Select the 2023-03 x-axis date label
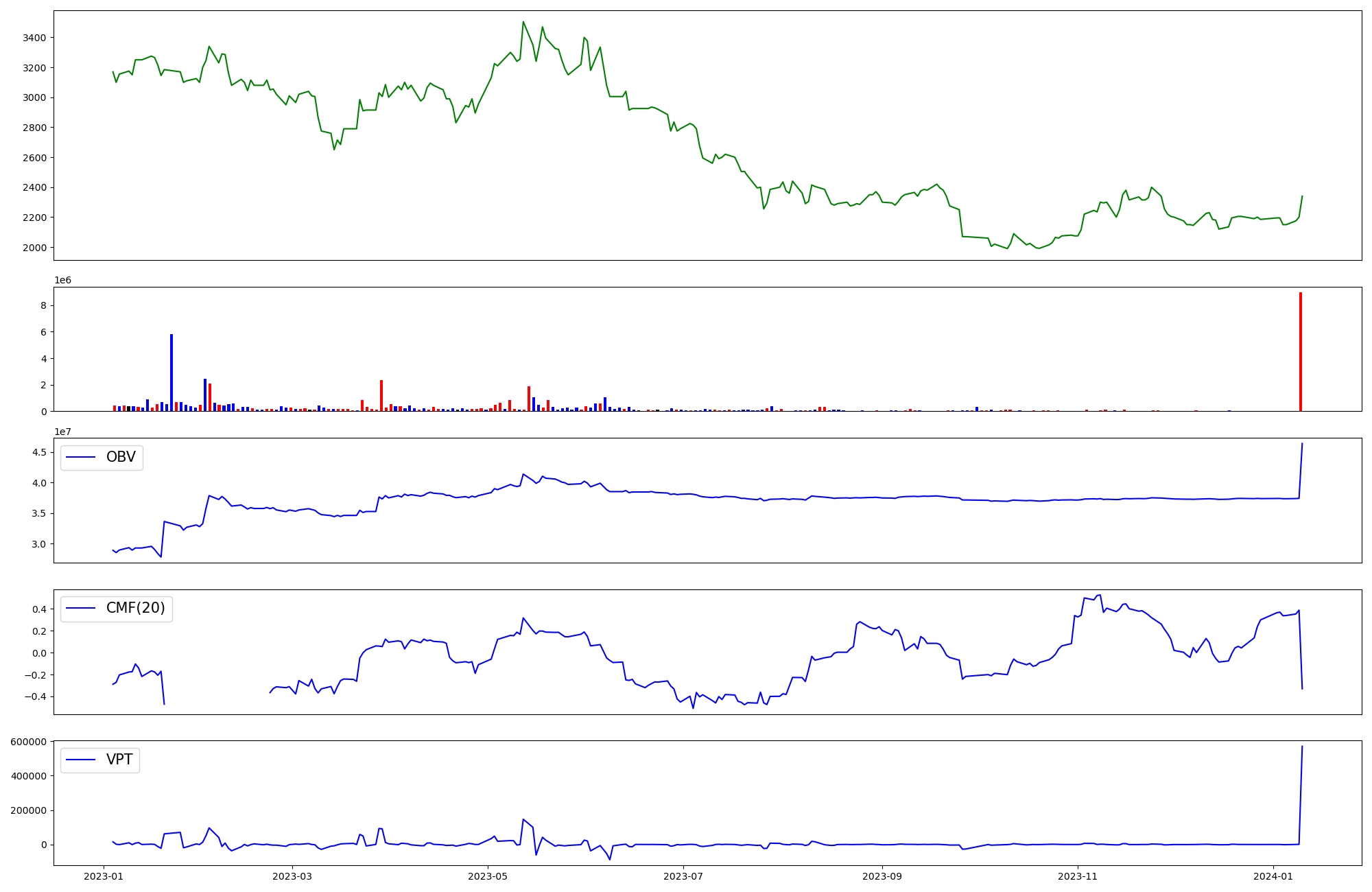This screenshot has height=892, width=1372. 292,876
